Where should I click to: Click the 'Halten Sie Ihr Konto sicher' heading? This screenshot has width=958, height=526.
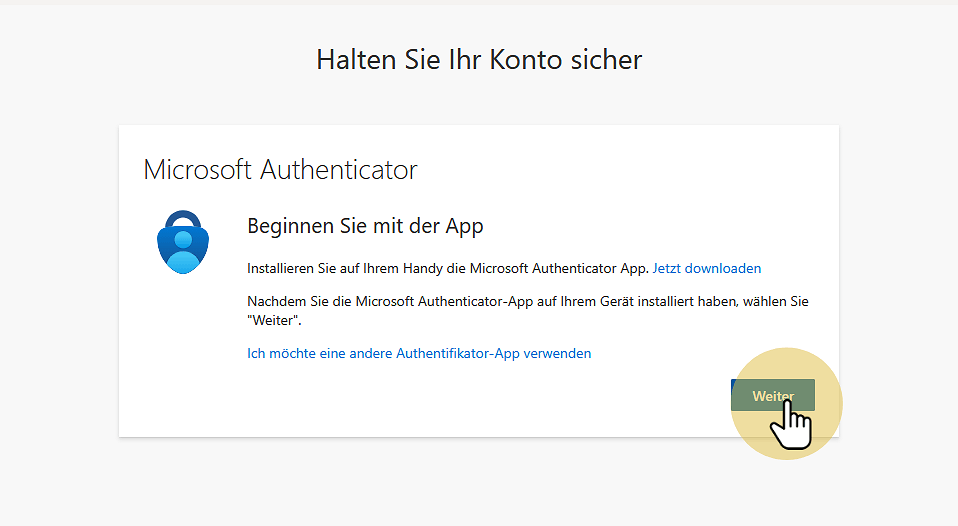pyautogui.click(x=479, y=60)
